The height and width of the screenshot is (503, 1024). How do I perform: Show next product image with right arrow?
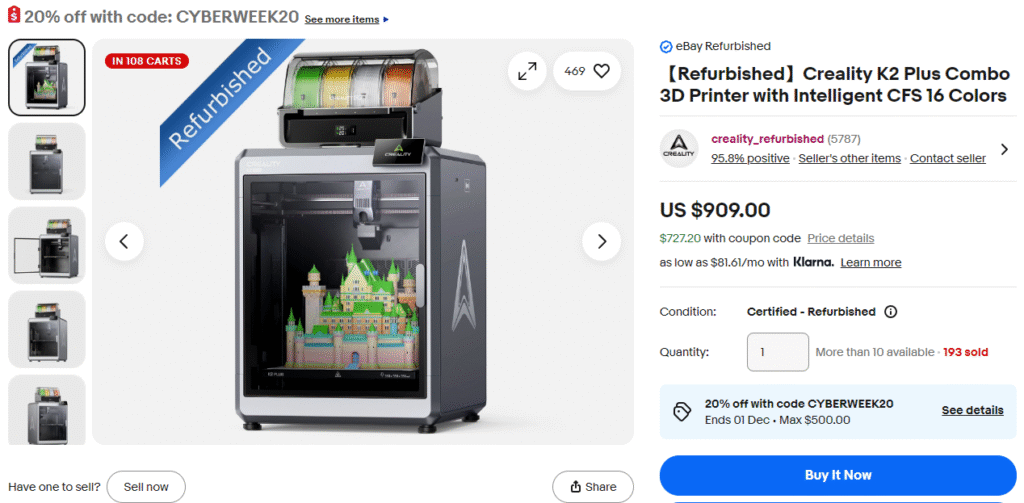point(601,242)
